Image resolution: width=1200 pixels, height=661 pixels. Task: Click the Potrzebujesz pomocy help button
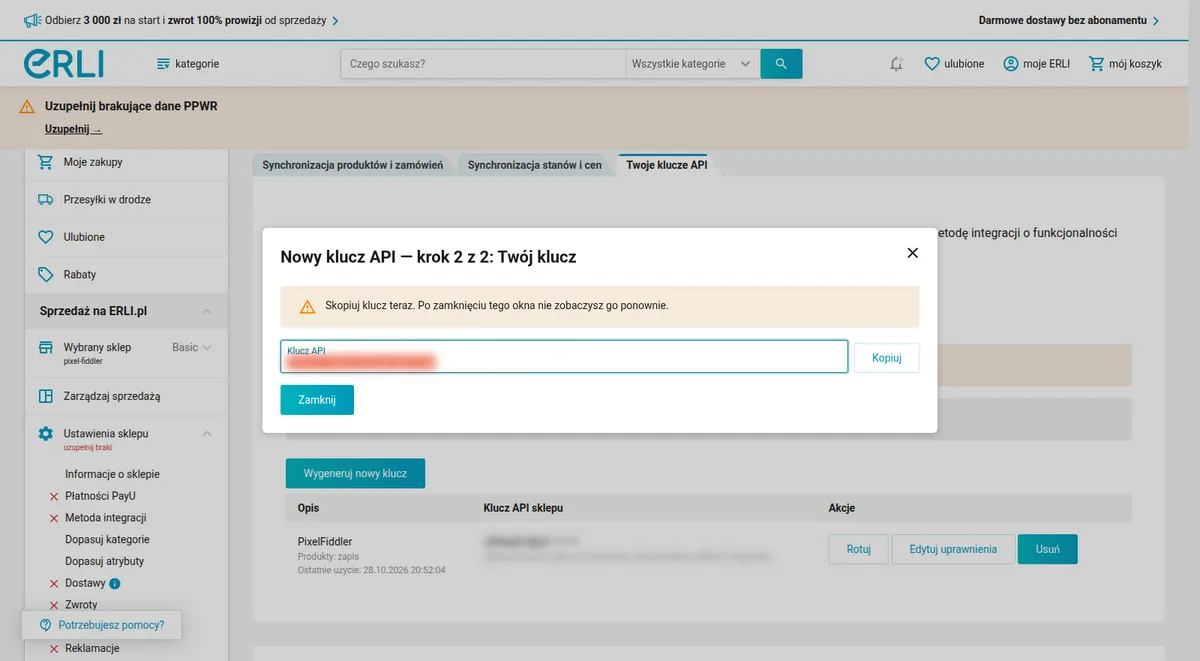(102, 625)
